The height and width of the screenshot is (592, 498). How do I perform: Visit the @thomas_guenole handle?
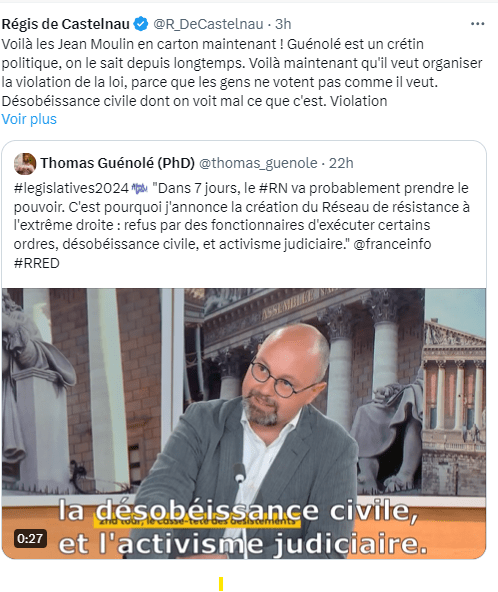pyautogui.click(x=258, y=163)
